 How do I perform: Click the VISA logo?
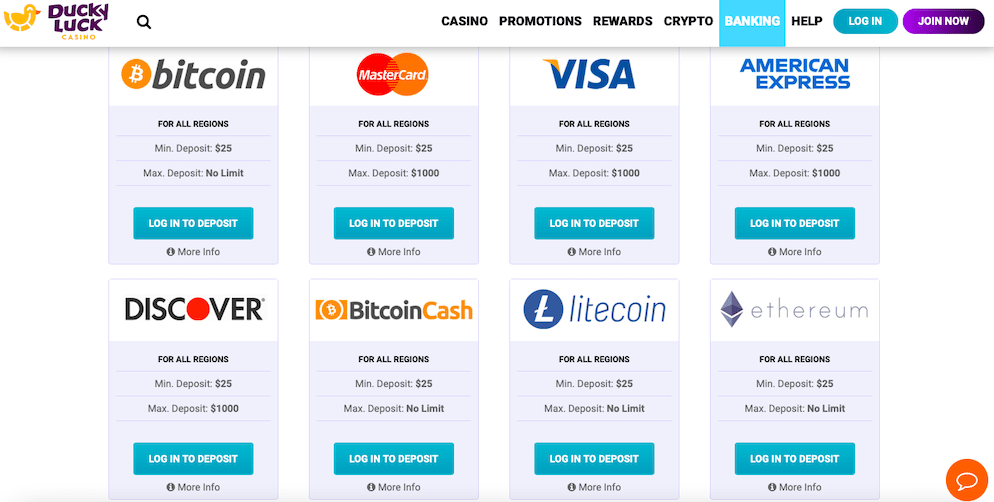[x=589, y=74]
